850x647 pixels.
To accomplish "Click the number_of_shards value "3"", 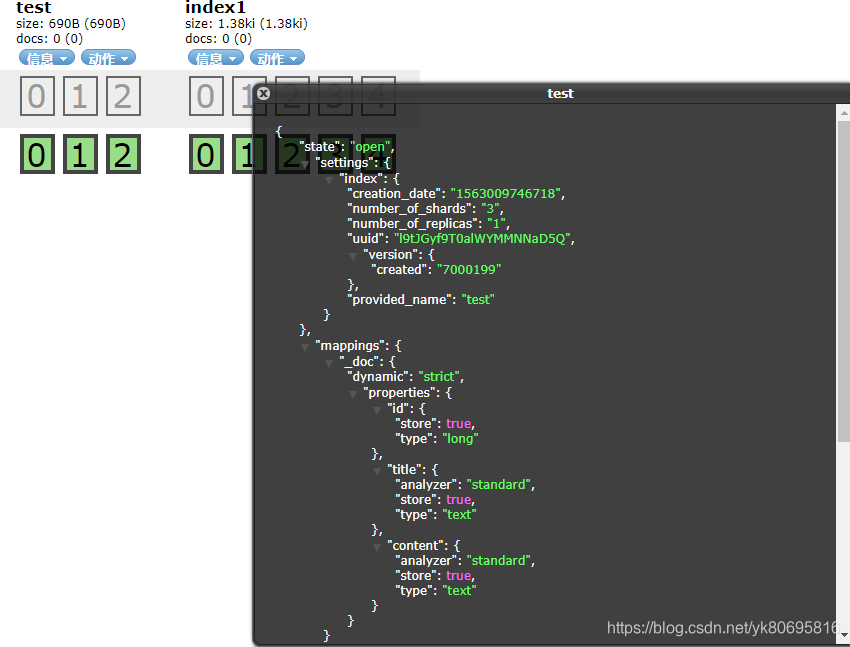I will click(491, 209).
